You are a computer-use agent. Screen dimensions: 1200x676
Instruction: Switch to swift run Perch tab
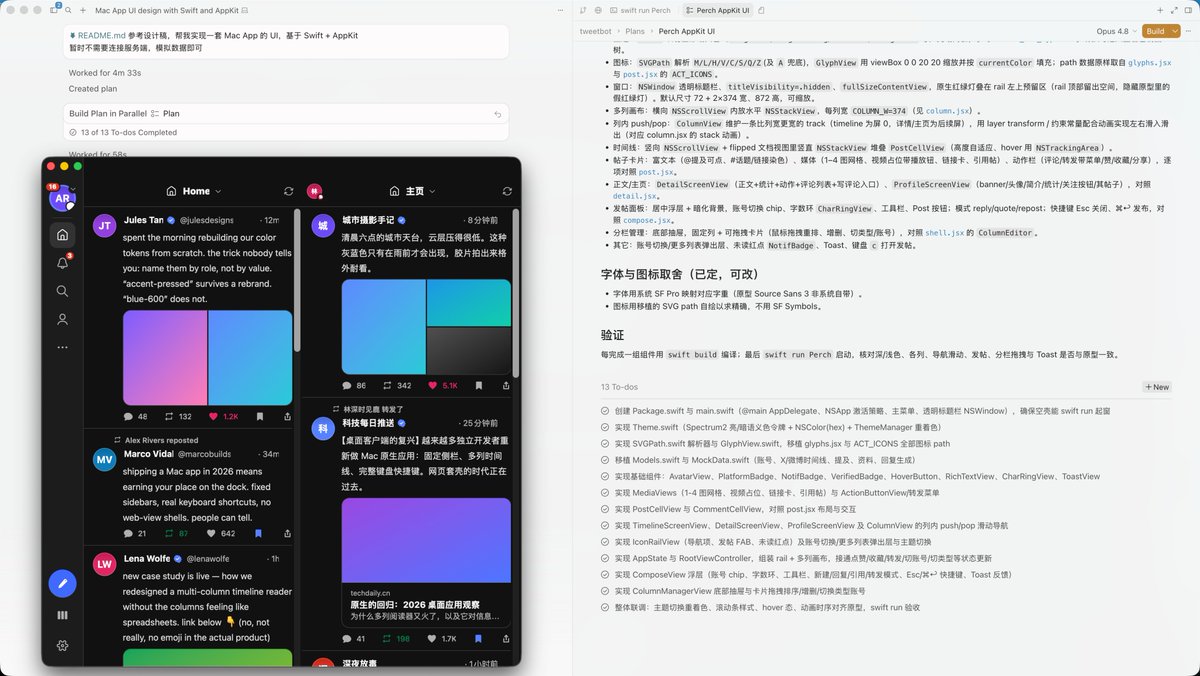point(639,10)
